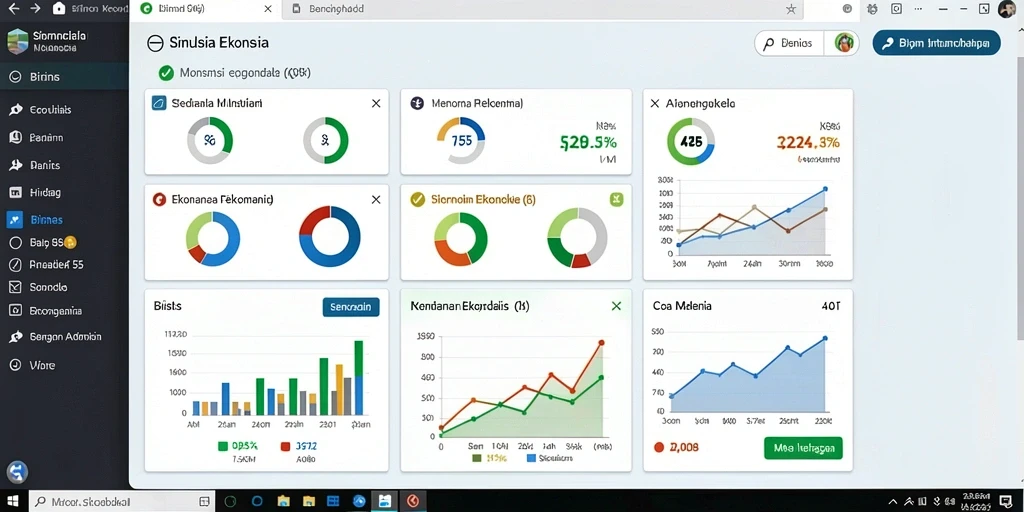Collapse the Sinulsia Ekonsia header circle
The width and height of the screenshot is (1024, 512).
pos(155,43)
